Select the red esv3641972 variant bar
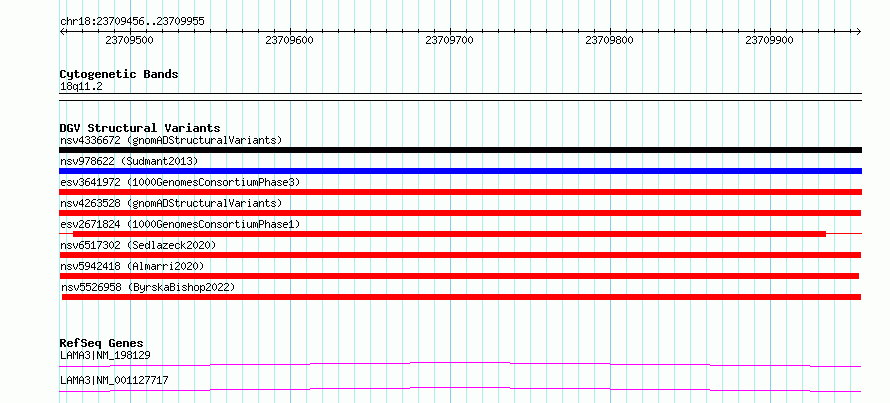The height and width of the screenshot is (403, 890). [x=460, y=192]
